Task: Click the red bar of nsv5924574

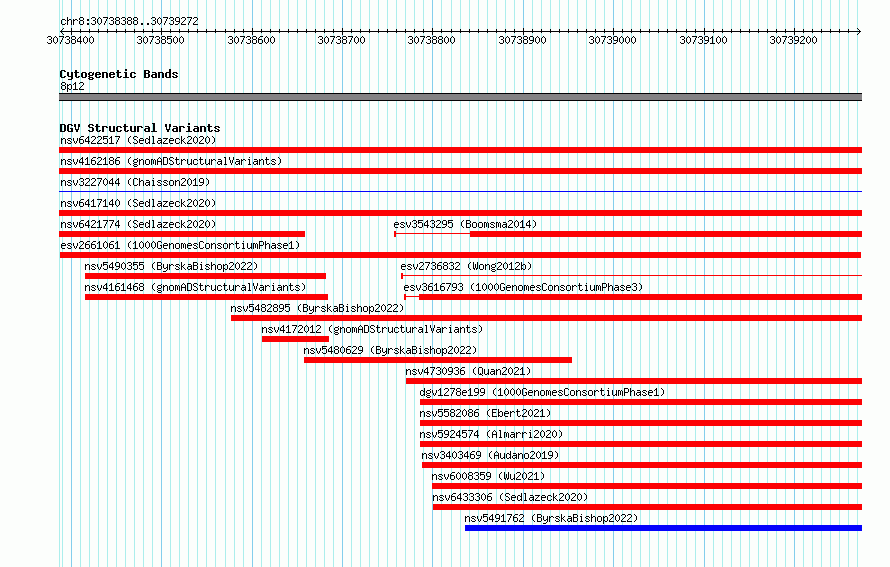Action: click(x=641, y=444)
